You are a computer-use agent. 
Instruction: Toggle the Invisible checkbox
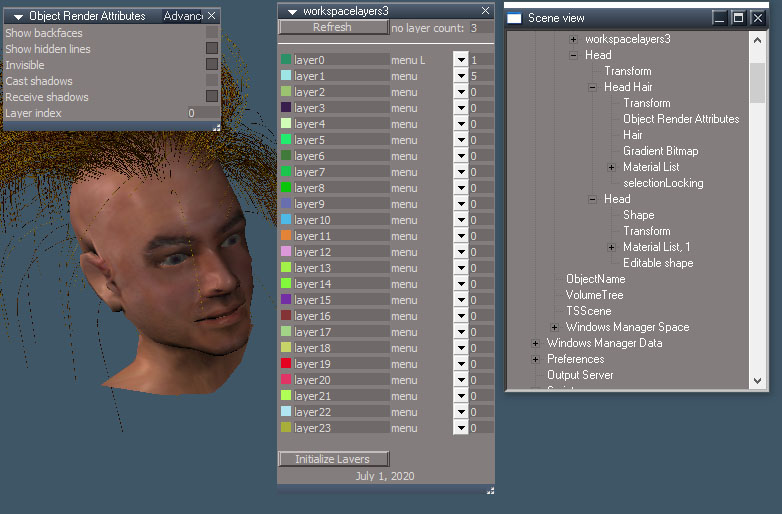(x=212, y=64)
